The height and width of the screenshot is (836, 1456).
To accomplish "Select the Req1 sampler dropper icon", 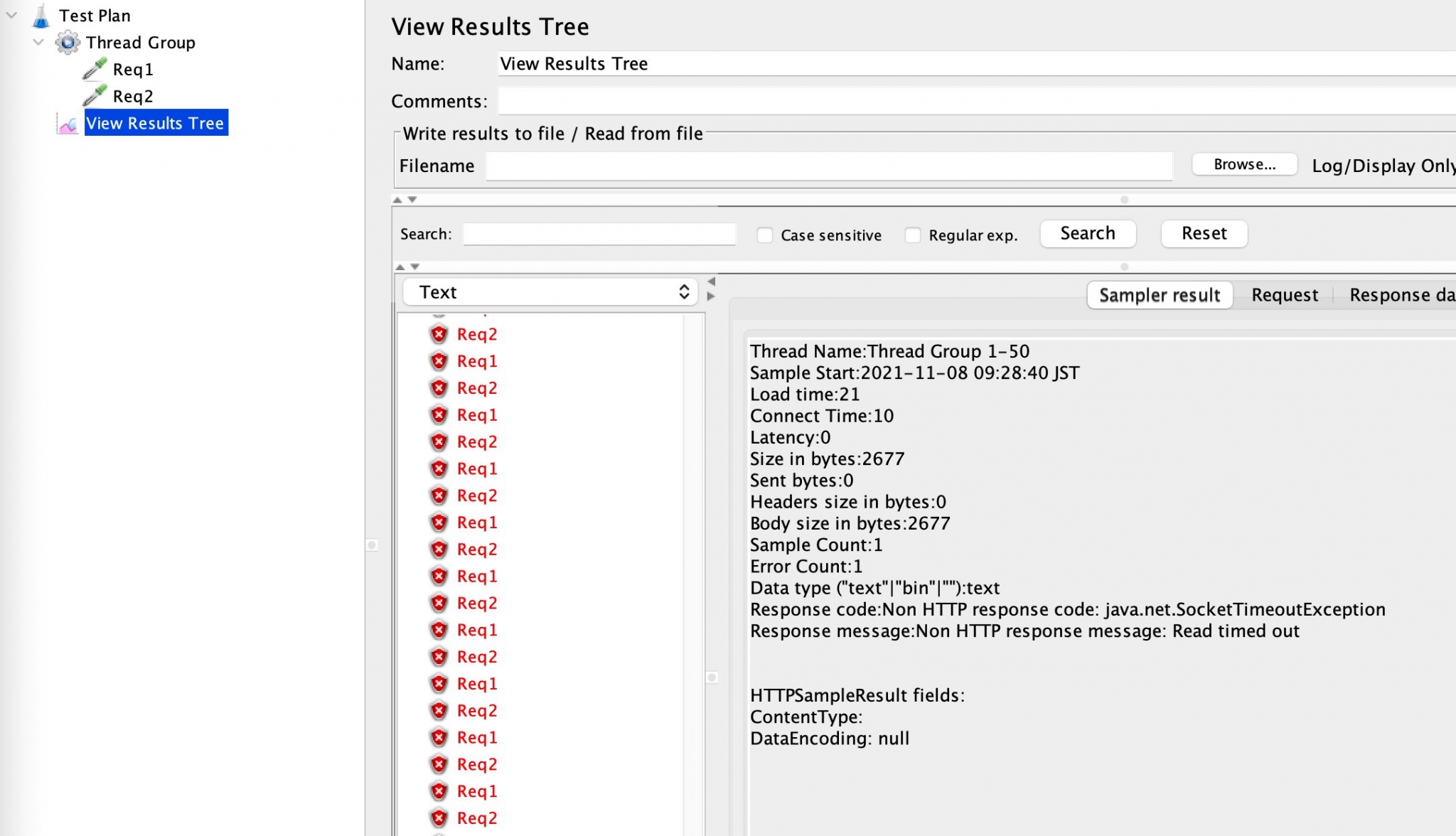I will click(x=93, y=69).
